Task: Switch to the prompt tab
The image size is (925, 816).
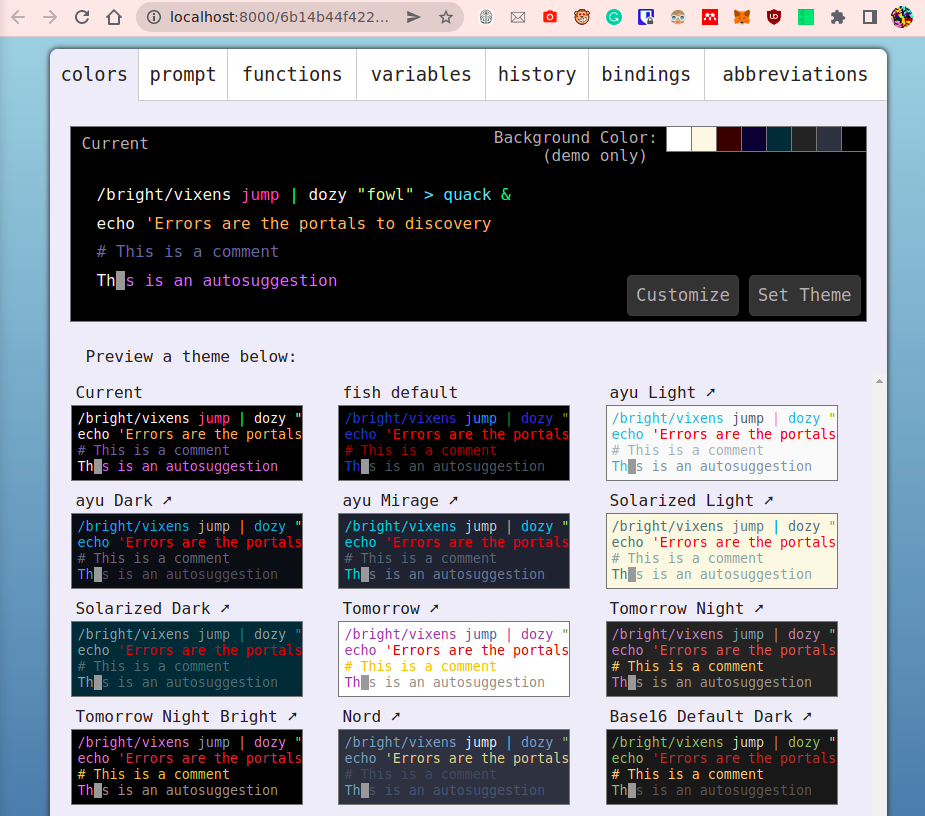Action: pyautogui.click(x=182, y=73)
